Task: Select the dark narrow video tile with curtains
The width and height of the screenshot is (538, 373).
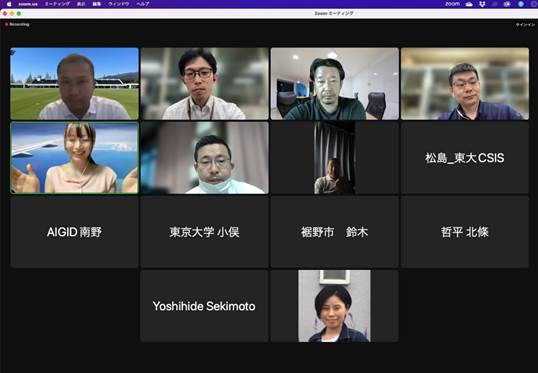Action: 335,158
